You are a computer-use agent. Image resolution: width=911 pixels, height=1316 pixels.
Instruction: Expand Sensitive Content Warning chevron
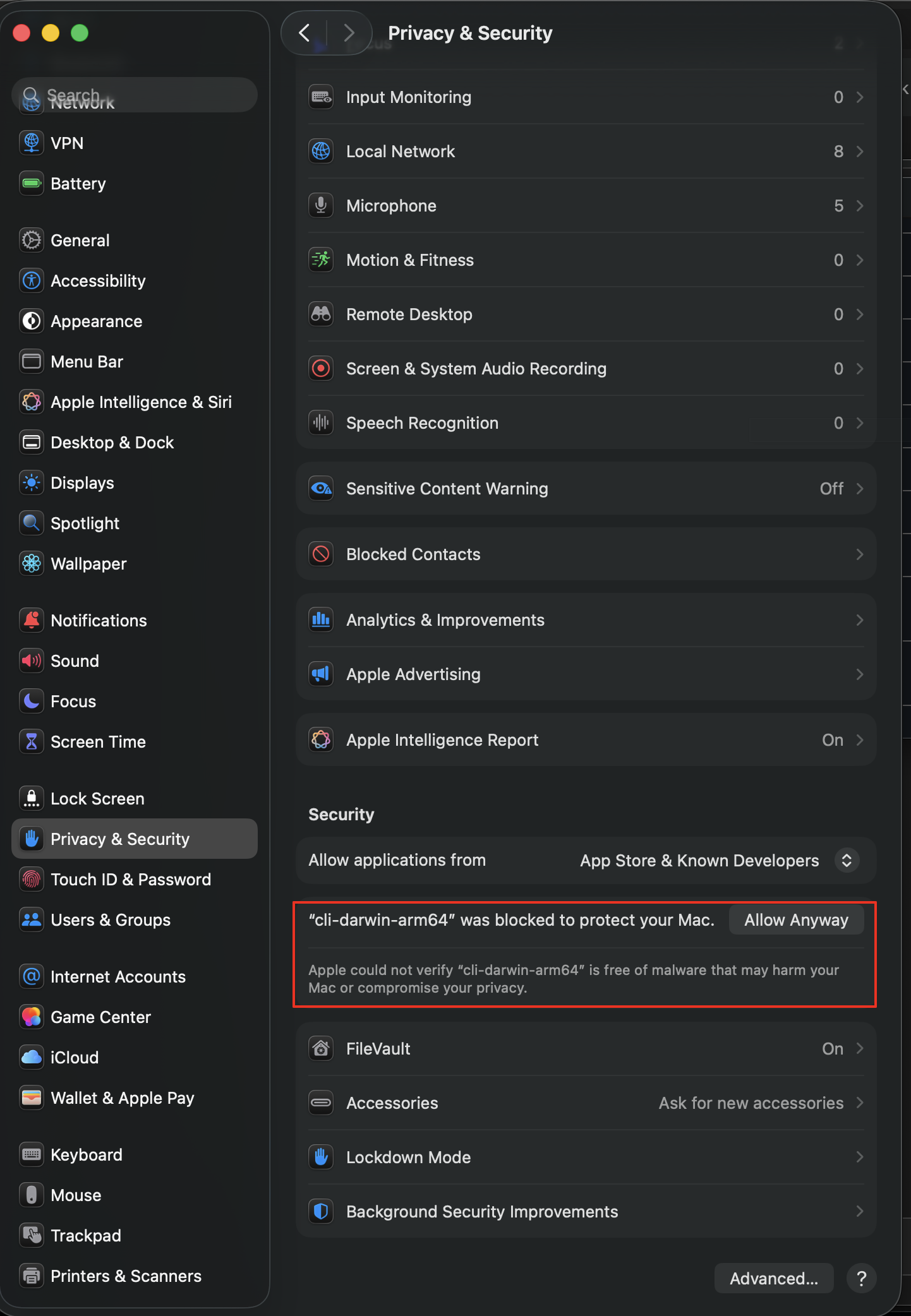click(860, 489)
